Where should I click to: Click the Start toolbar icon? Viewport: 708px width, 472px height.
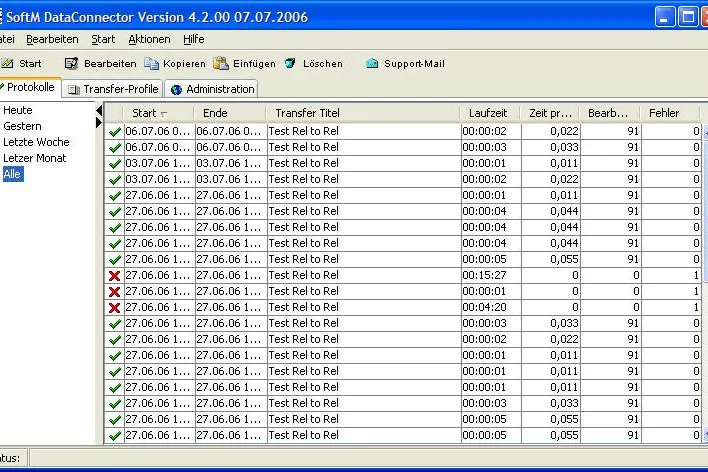pos(7,64)
